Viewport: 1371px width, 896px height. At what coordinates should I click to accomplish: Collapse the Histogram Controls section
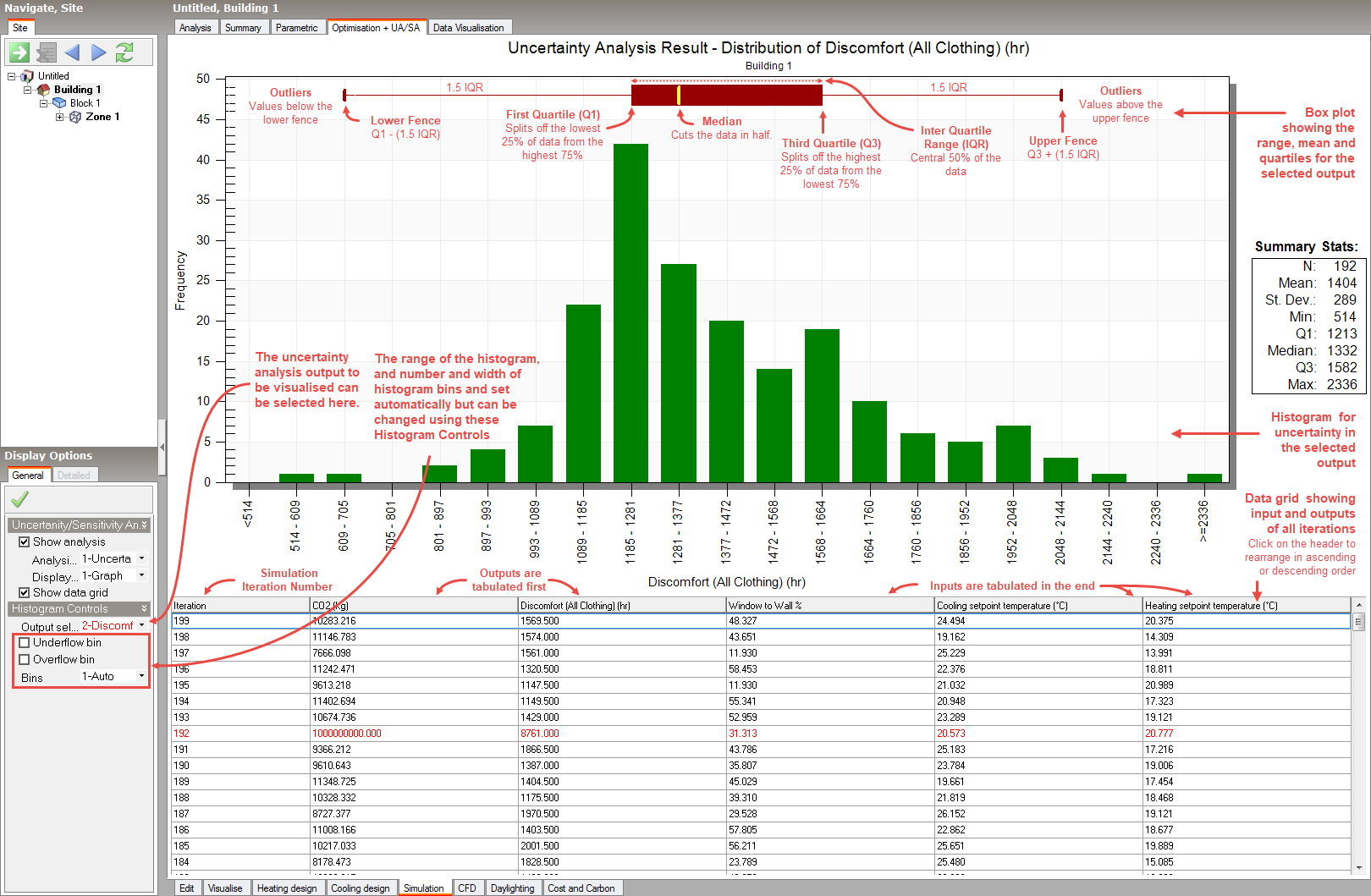(144, 609)
